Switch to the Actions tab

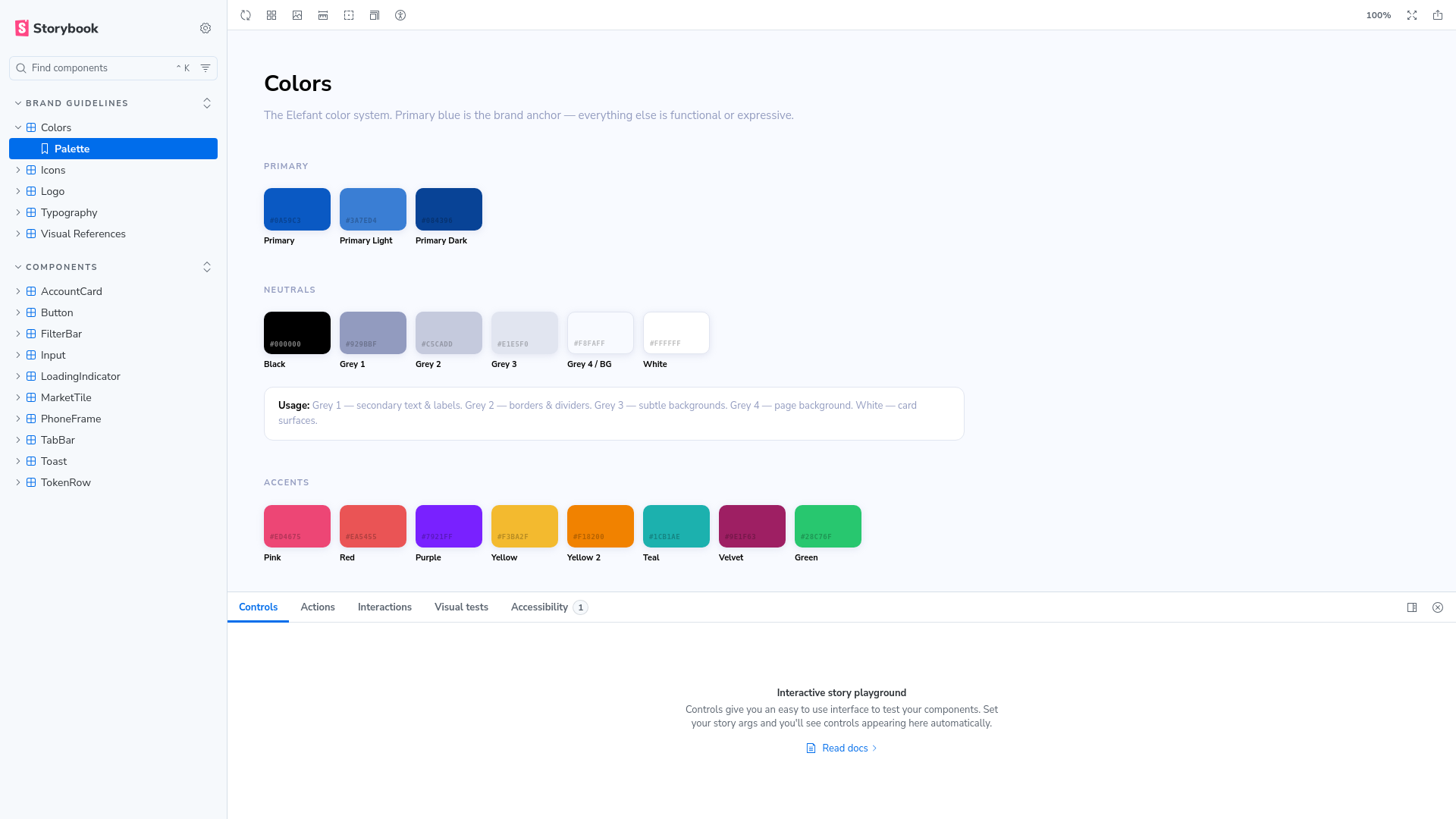point(318,607)
